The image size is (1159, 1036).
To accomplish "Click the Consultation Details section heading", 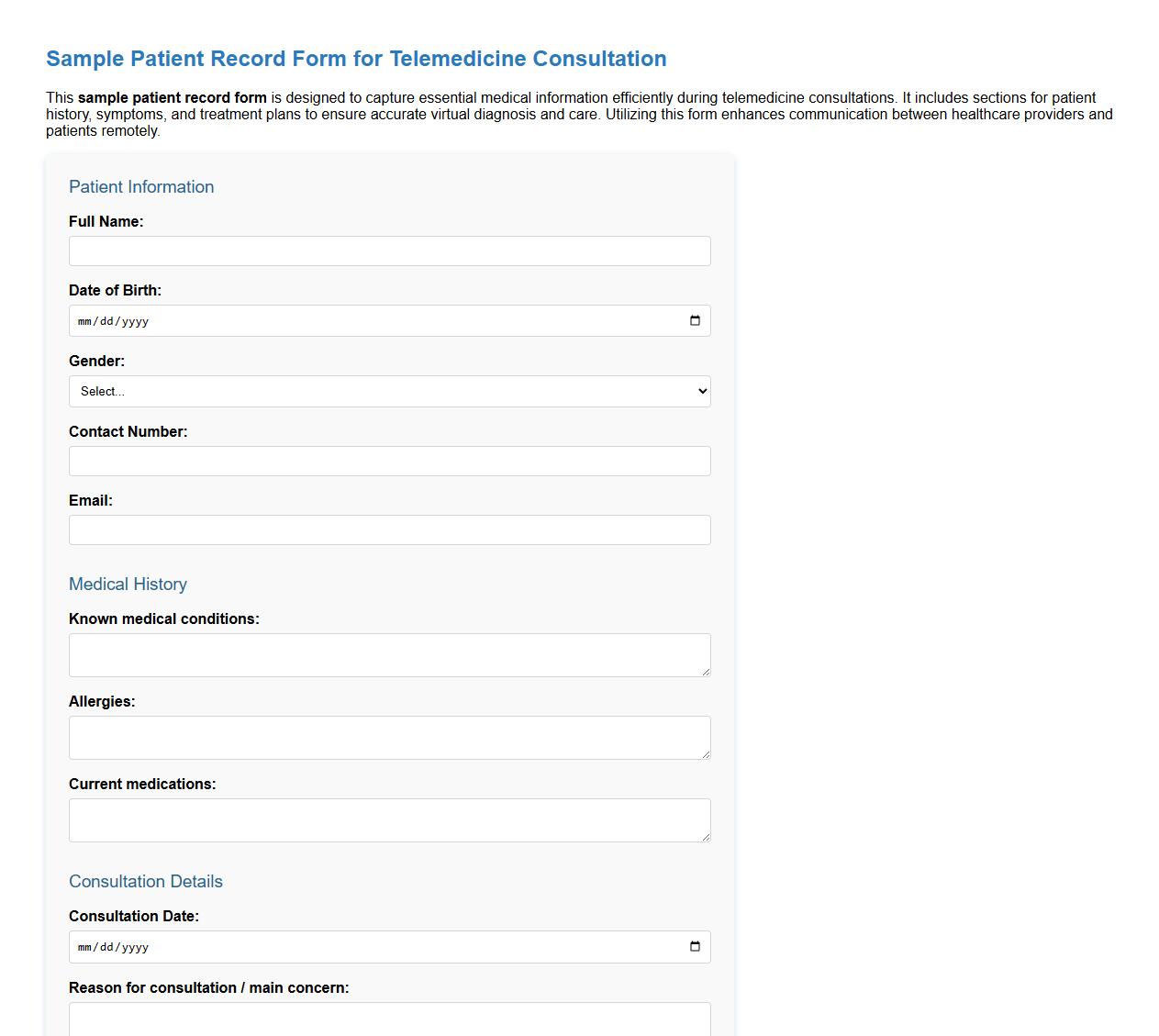I will click(145, 881).
